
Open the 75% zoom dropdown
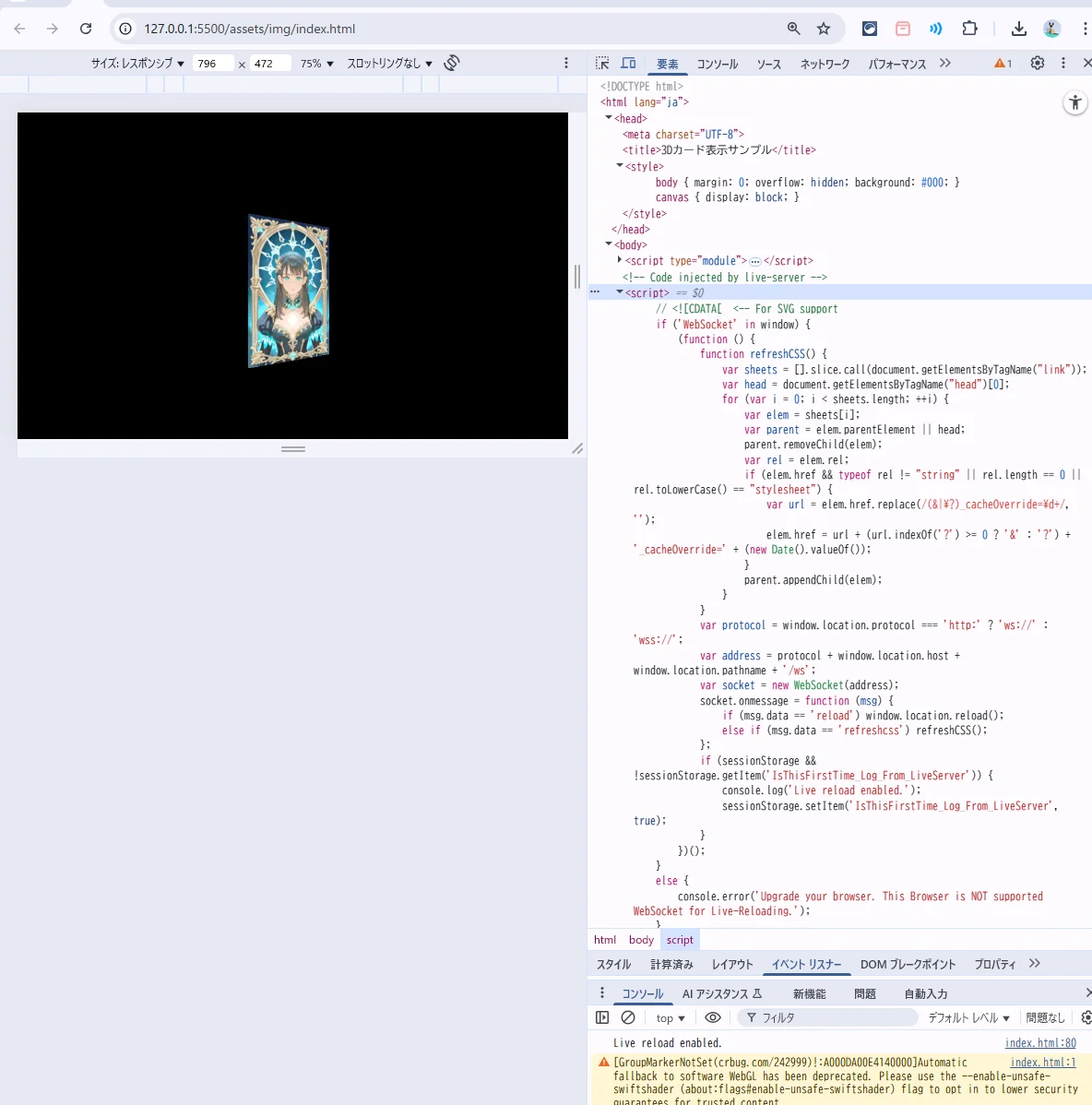[316, 64]
